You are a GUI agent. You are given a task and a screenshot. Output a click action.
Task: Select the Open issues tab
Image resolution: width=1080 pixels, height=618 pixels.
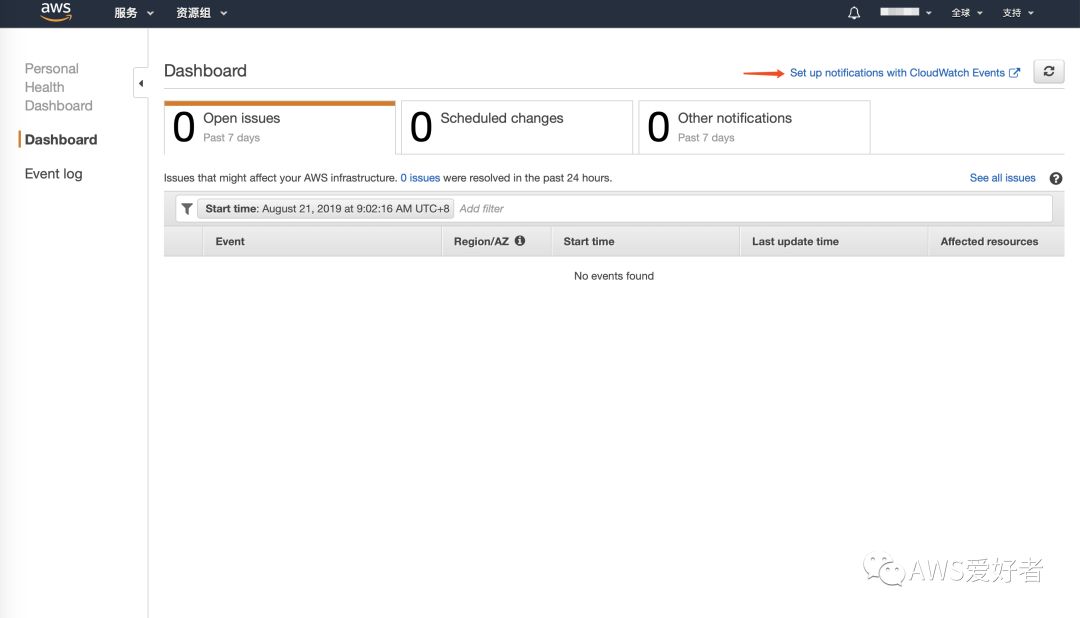[x=280, y=127]
